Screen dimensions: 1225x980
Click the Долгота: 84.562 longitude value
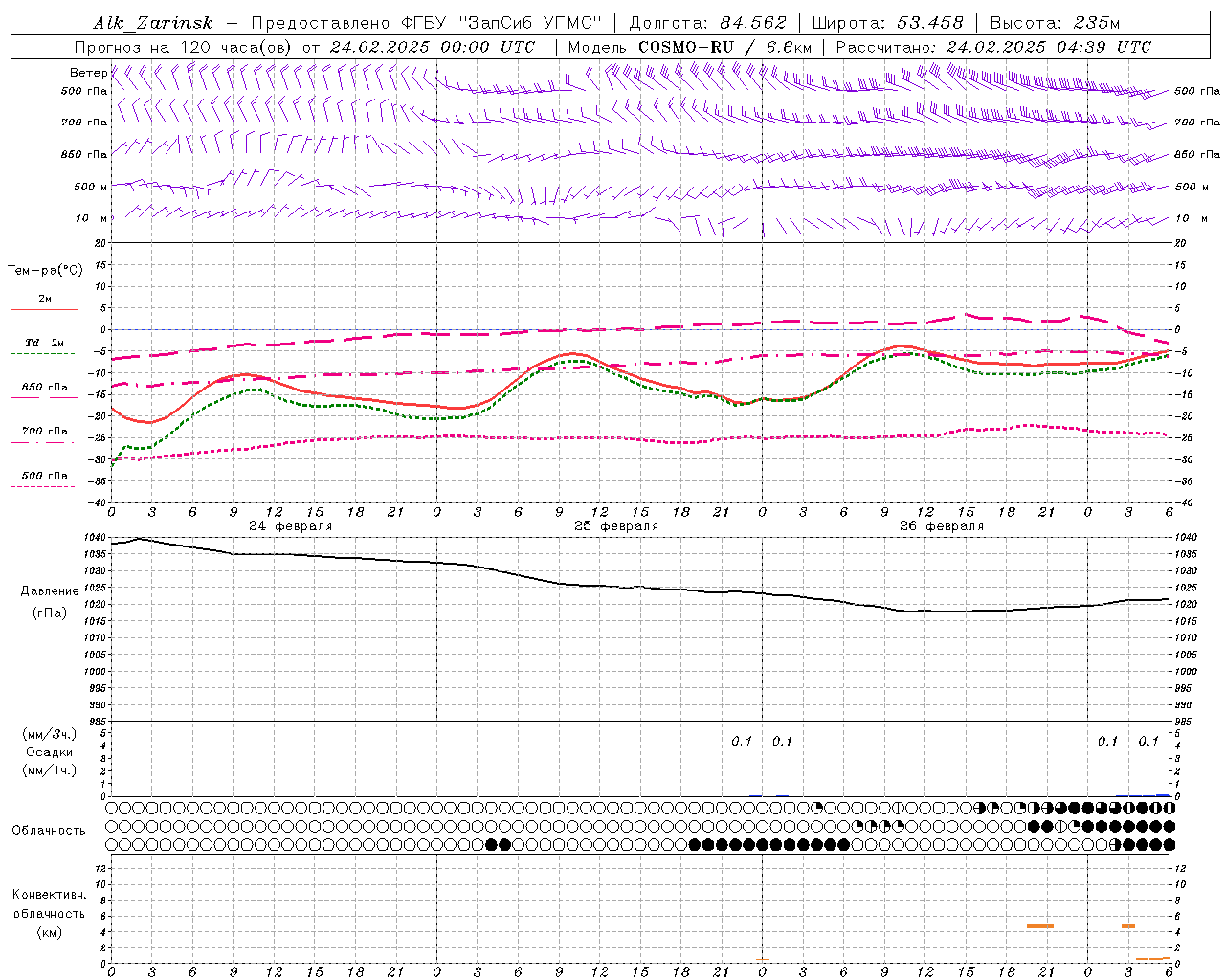(707, 24)
